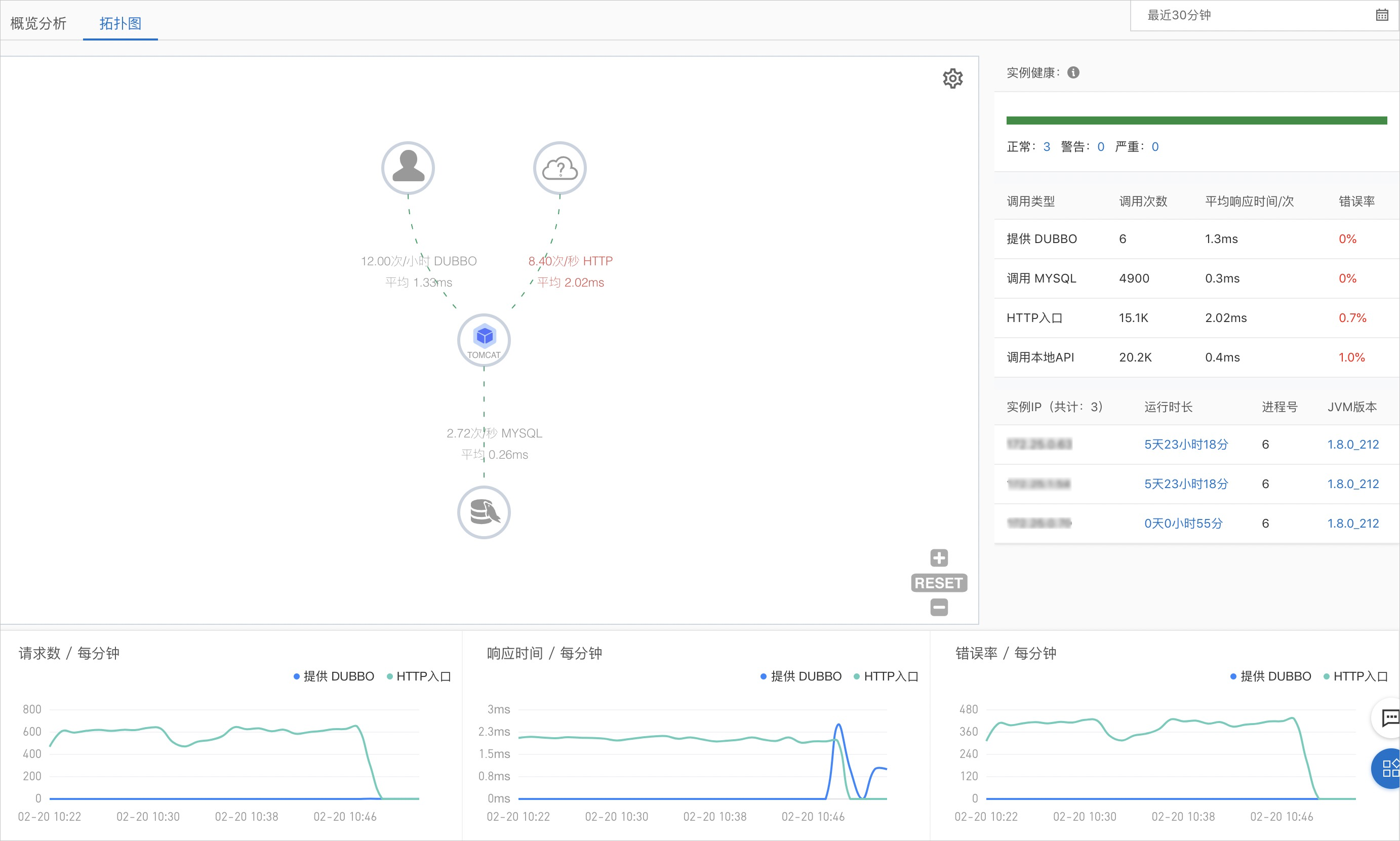The height and width of the screenshot is (841, 1400).
Task: Click severe instance count 0
Action: click(1154, 147)
